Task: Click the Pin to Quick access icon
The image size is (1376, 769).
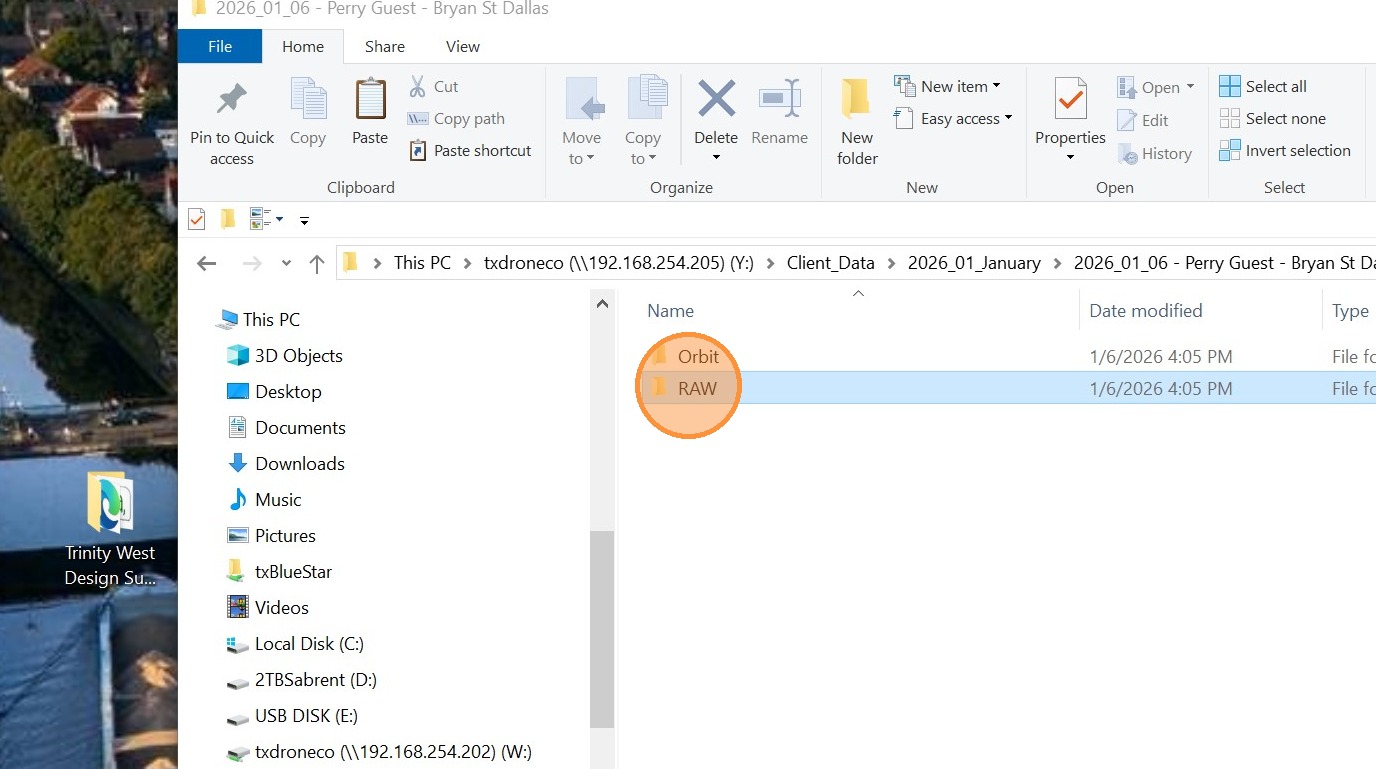Action: coord(232,100)
